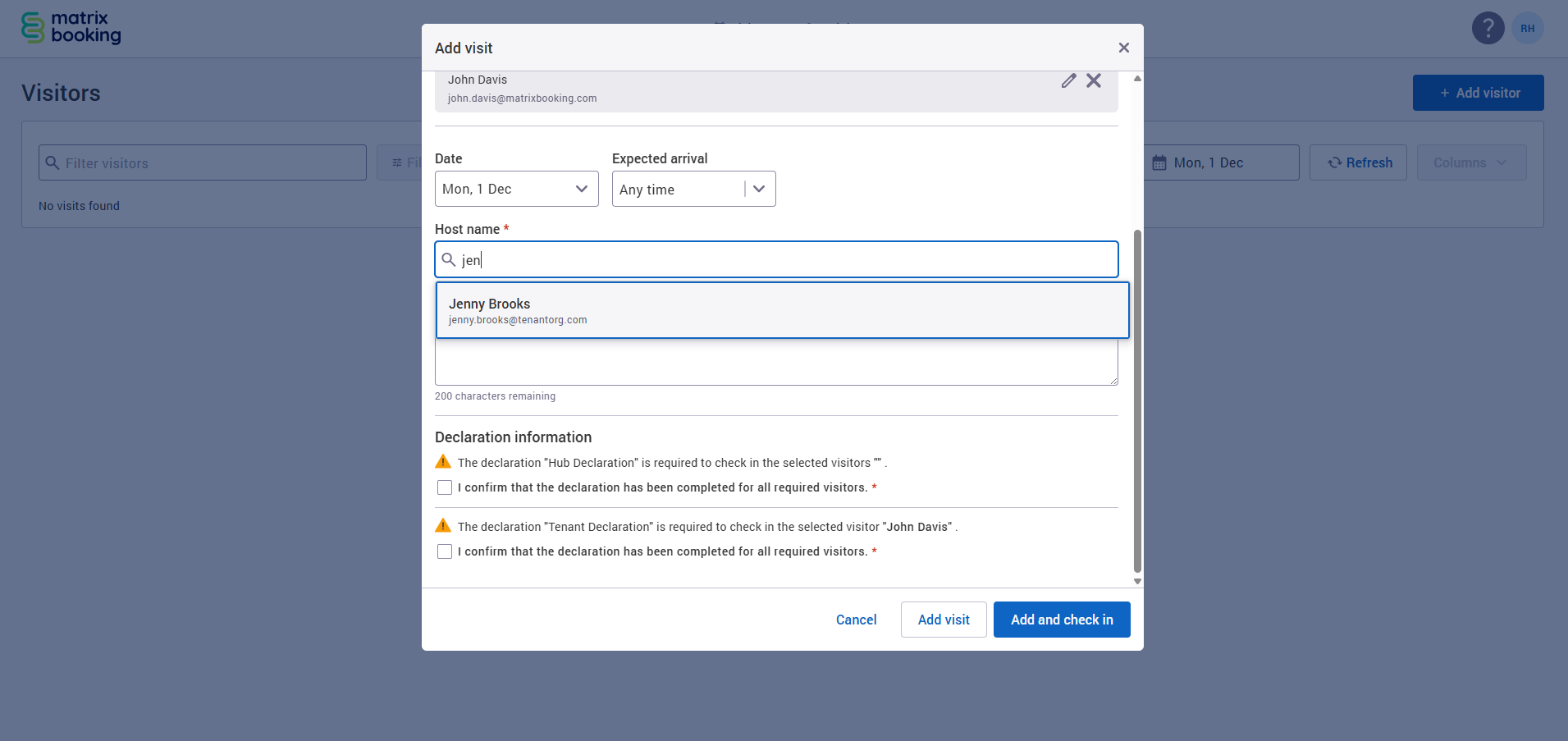
Task: Click the calendar icon beside Mon, 1 Dec
Action: [x=1160, y=162]
